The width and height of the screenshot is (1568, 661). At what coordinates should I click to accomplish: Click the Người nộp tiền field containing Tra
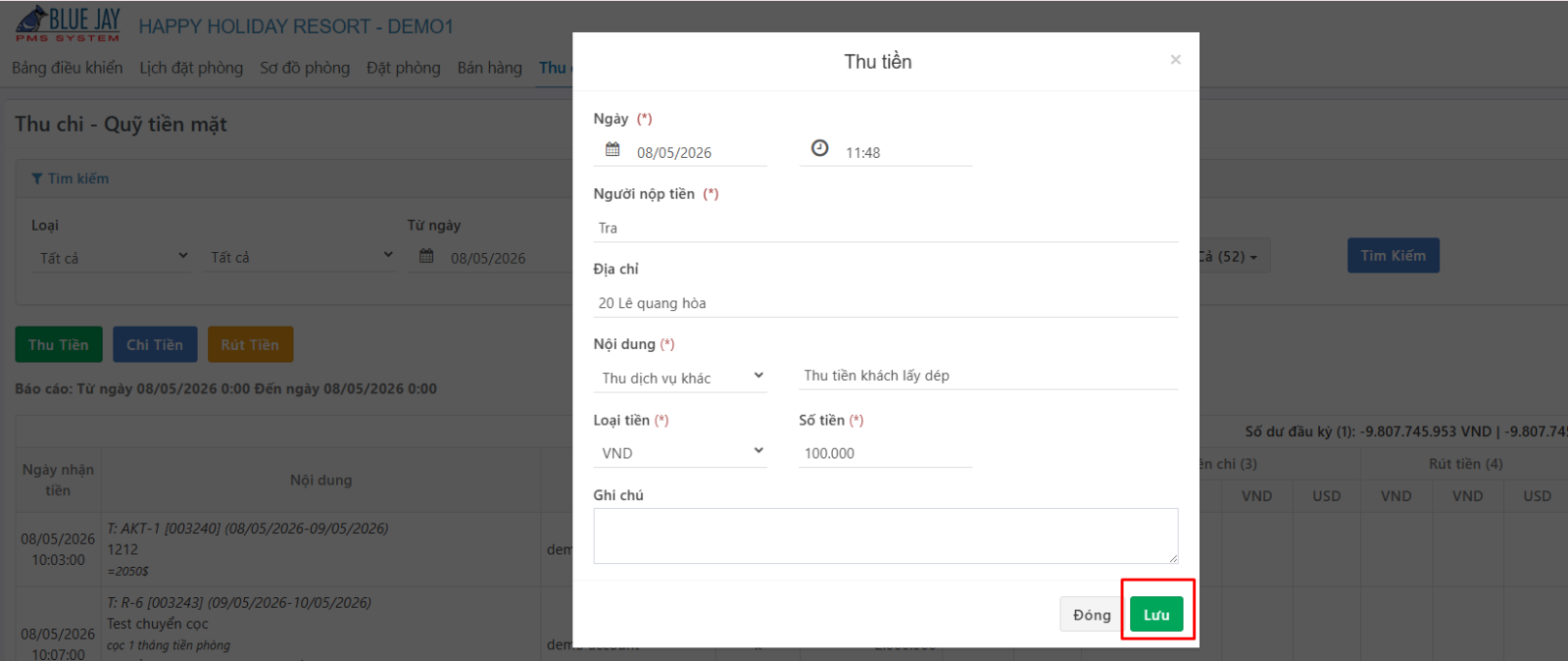point(886,228)
